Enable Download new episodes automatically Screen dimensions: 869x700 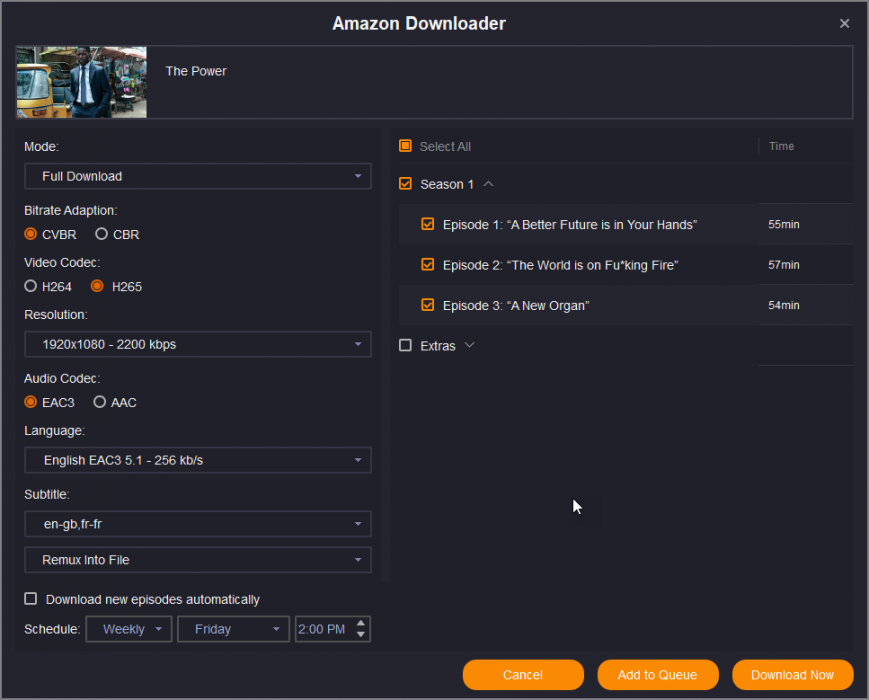tap(31, 599)
